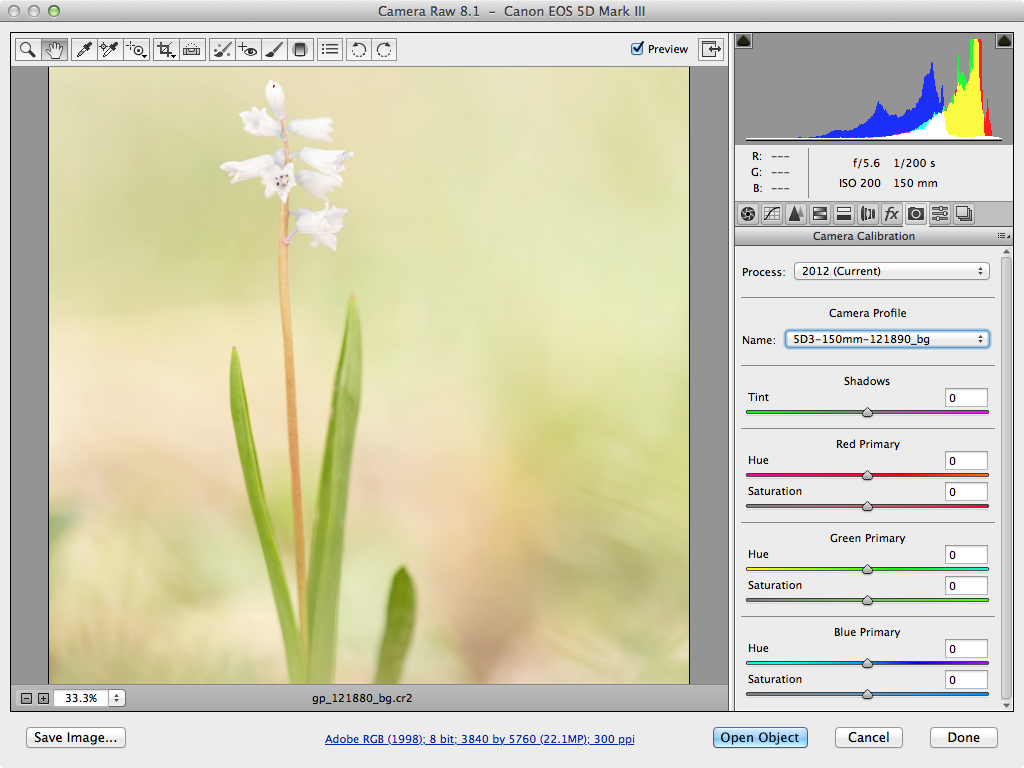Open the Process version dropdown
Screen dimensions: 1024x768
[891, 271]
